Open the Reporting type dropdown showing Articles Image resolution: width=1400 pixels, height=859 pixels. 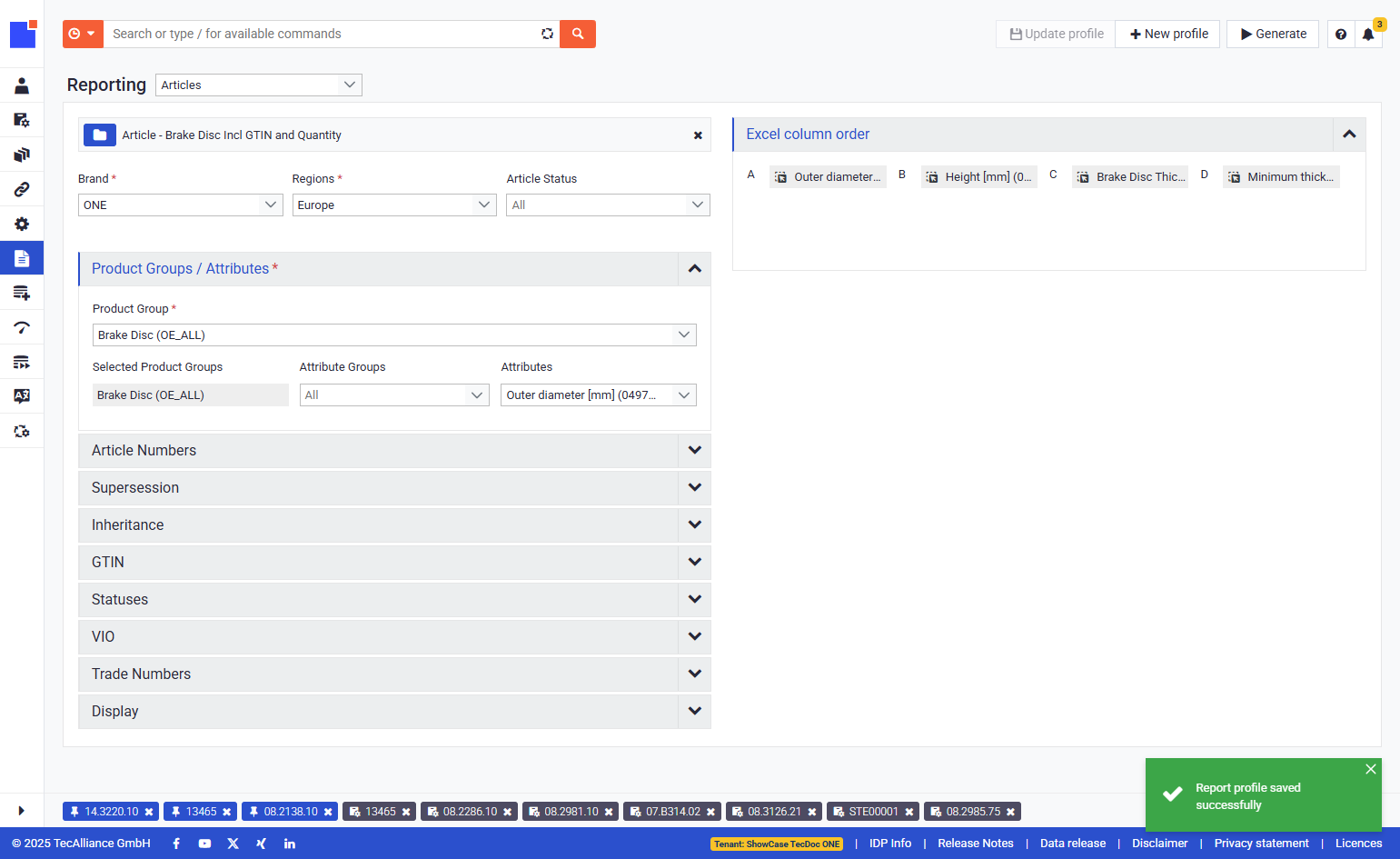(259, 85)
